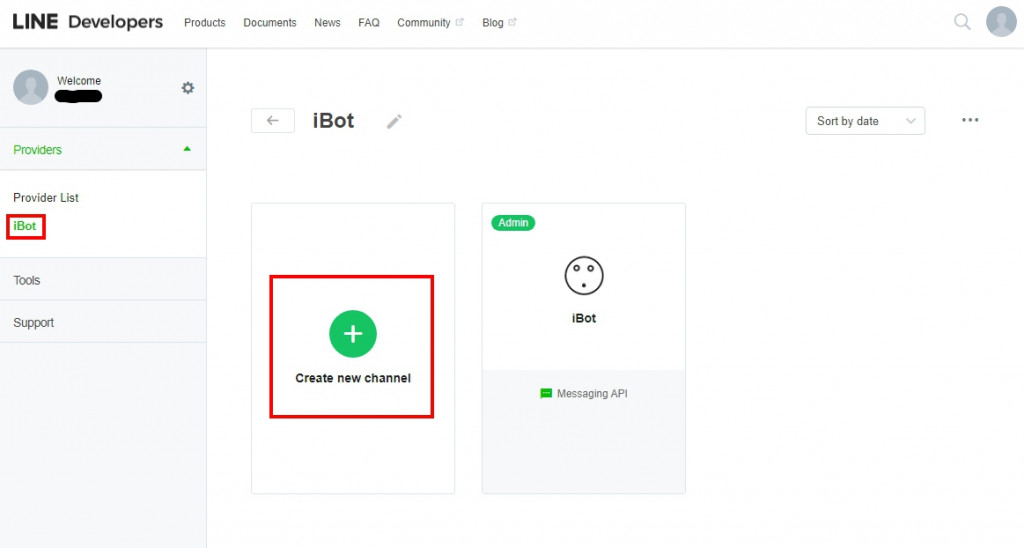Click the Admin badge on iBot card
The height and width of the screenshot is (548, 1024).
click(513, 223)
